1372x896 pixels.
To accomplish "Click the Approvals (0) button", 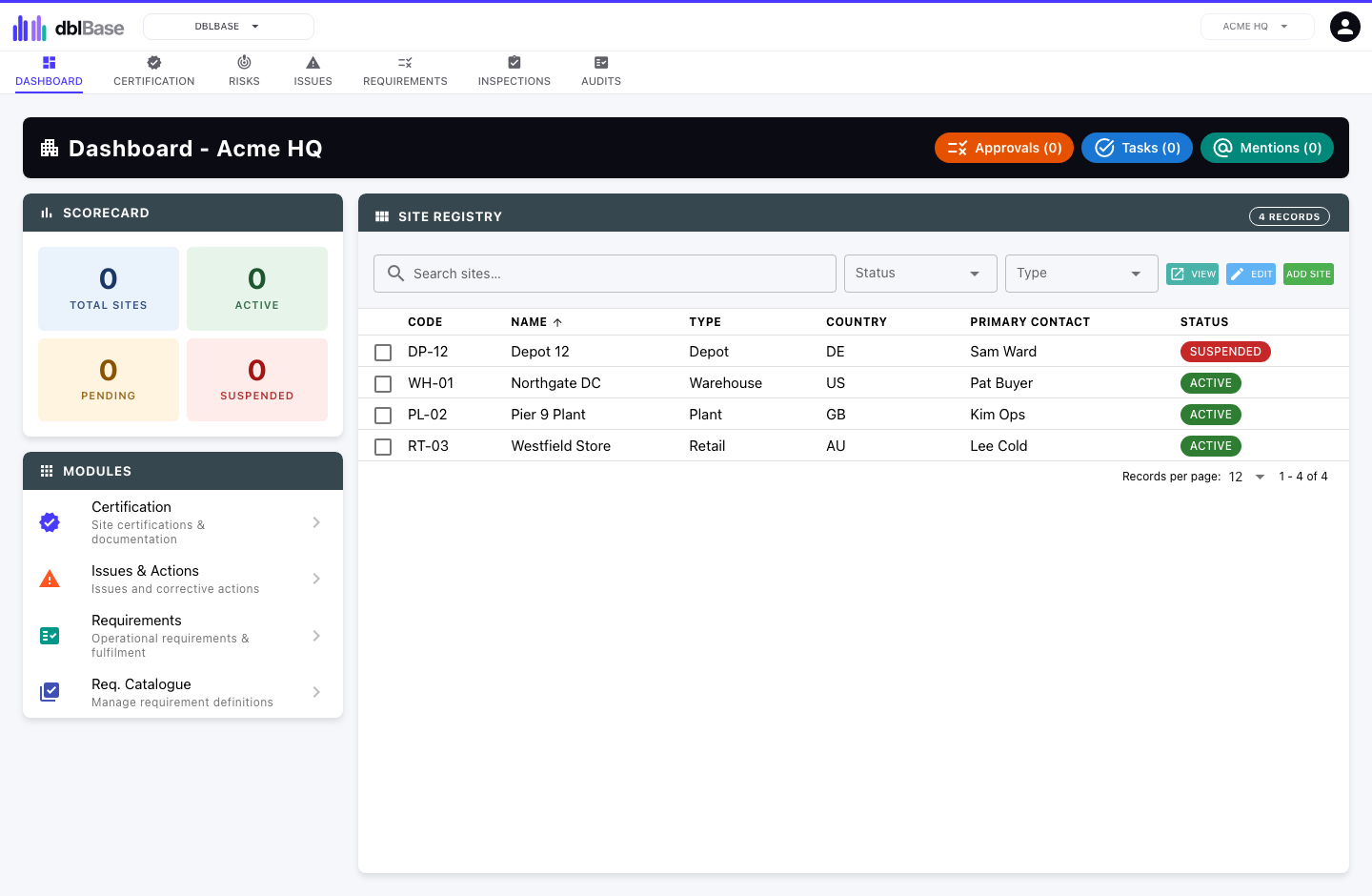I will [x=1004, y=148].
